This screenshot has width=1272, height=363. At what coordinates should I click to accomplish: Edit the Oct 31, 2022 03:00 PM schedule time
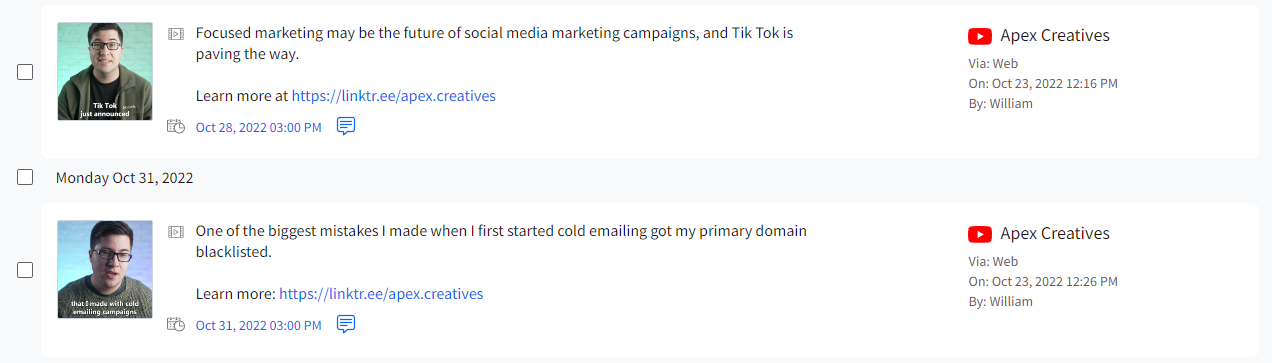tap(259, 326)
